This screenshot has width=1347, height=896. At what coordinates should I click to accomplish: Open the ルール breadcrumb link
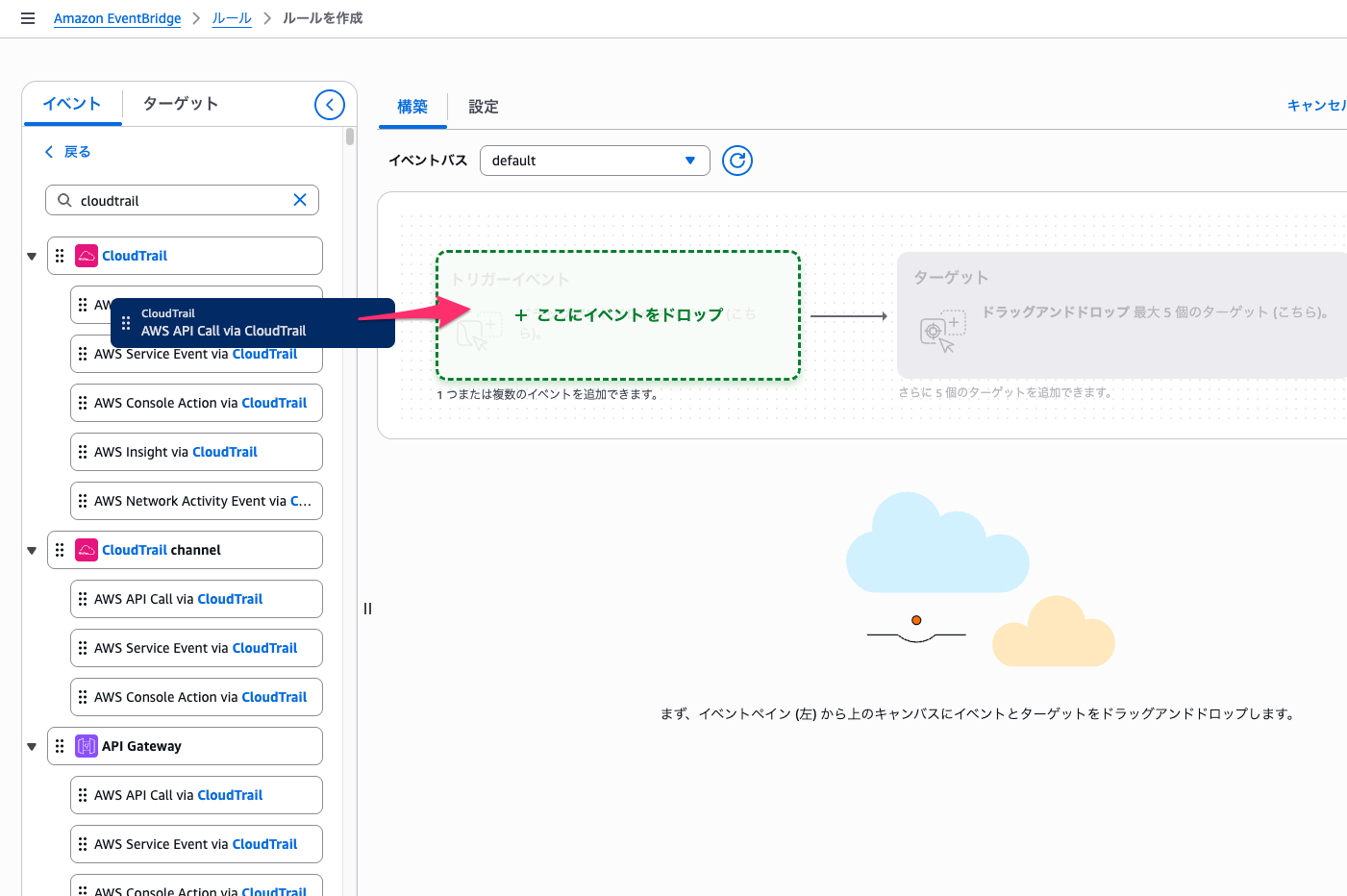[232, 18]
